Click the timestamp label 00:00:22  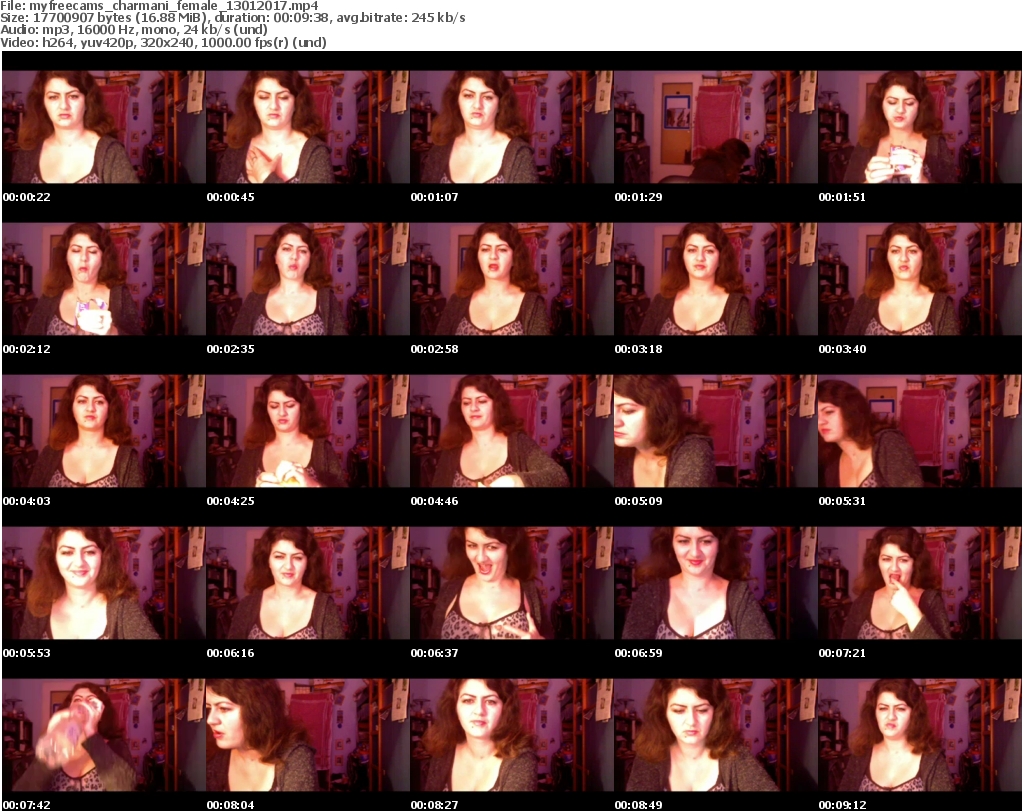pos(27,197)
